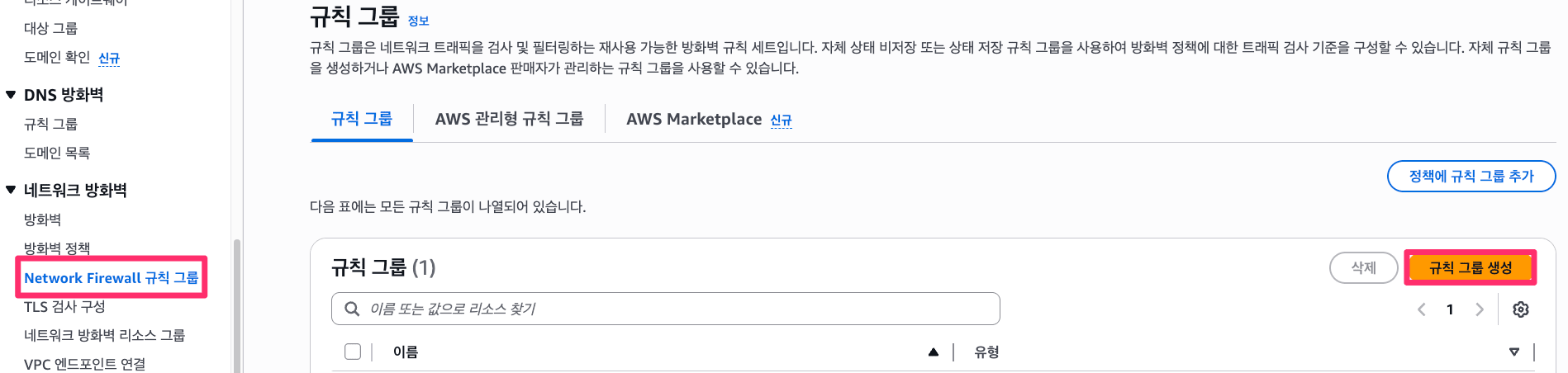Select the 규칙 그룹 tab
Viewport: 1568px width, 373px height.
pyautogui.click(x=361, y=119)
